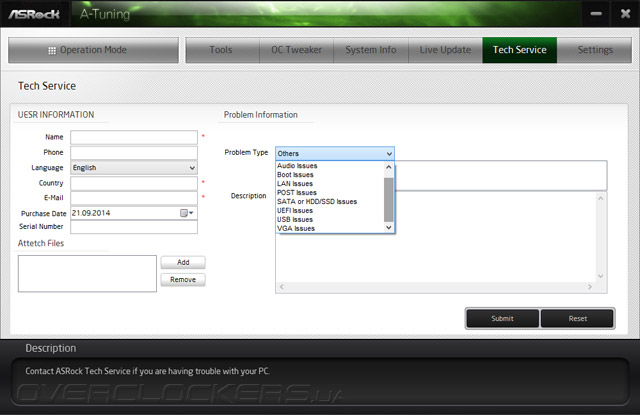Image resolution: width=640 pixels, height=415 pixels.
Task: Choose POST Issues from the list
Action: click(330, 193)
